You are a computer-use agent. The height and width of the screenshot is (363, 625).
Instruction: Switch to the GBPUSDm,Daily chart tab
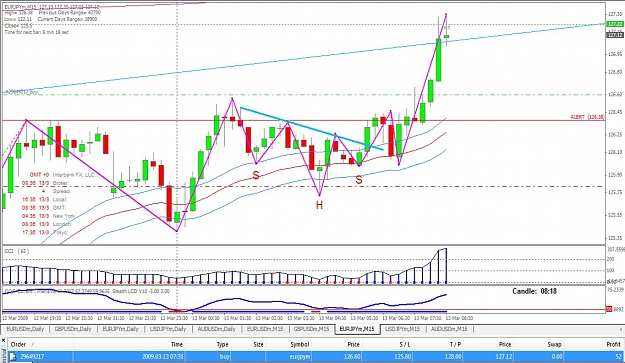point(73,329)
